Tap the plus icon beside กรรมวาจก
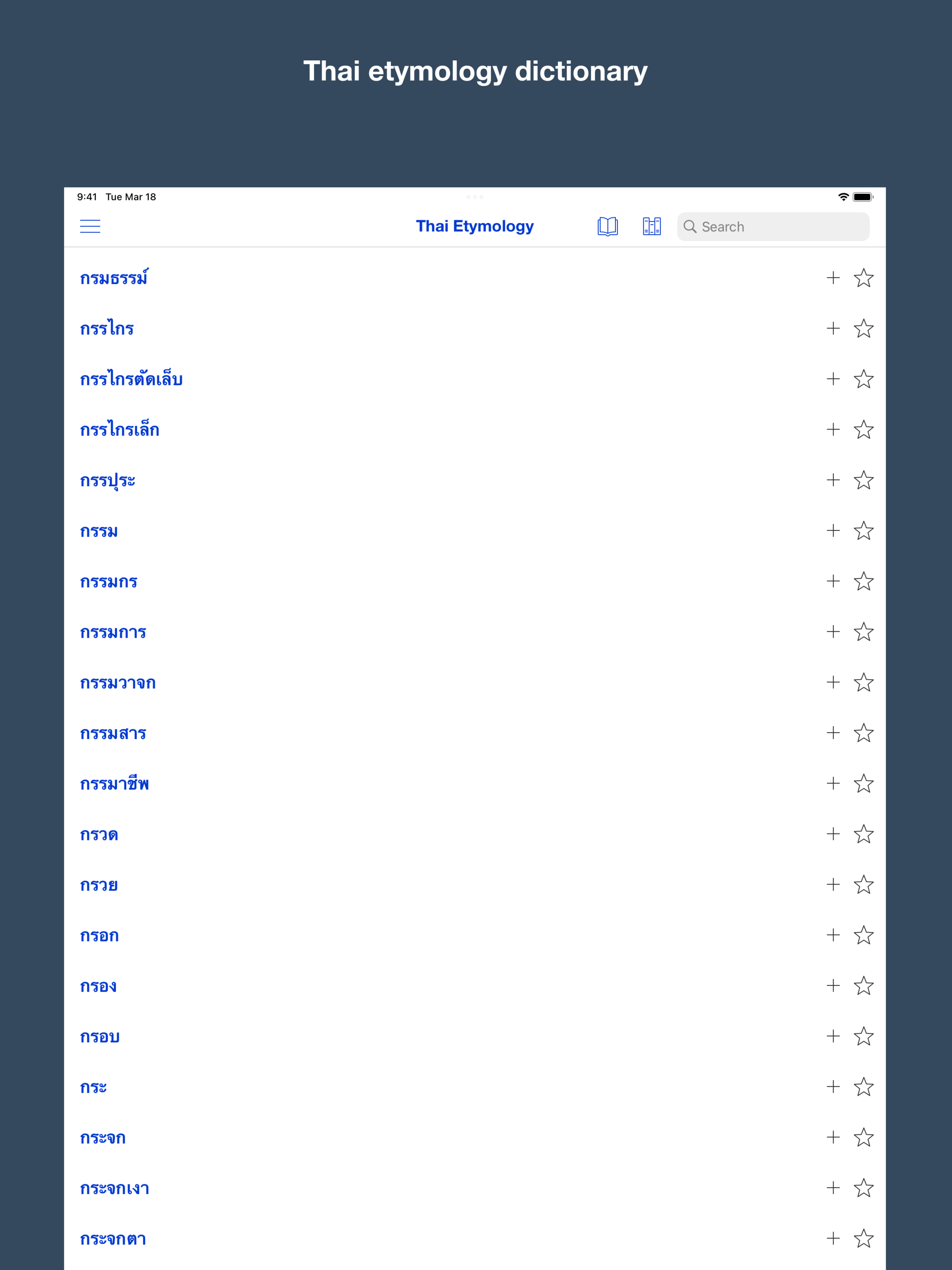Screen dimensions: 952x1270 [x=833, y=682]
